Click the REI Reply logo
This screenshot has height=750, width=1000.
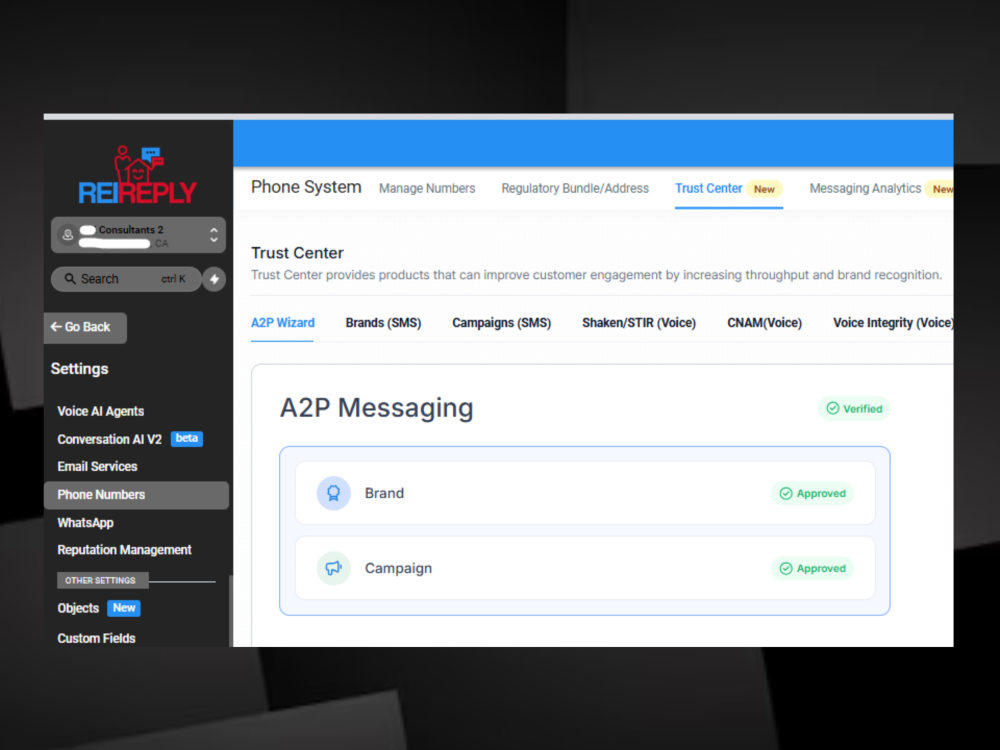pos(137,175)
